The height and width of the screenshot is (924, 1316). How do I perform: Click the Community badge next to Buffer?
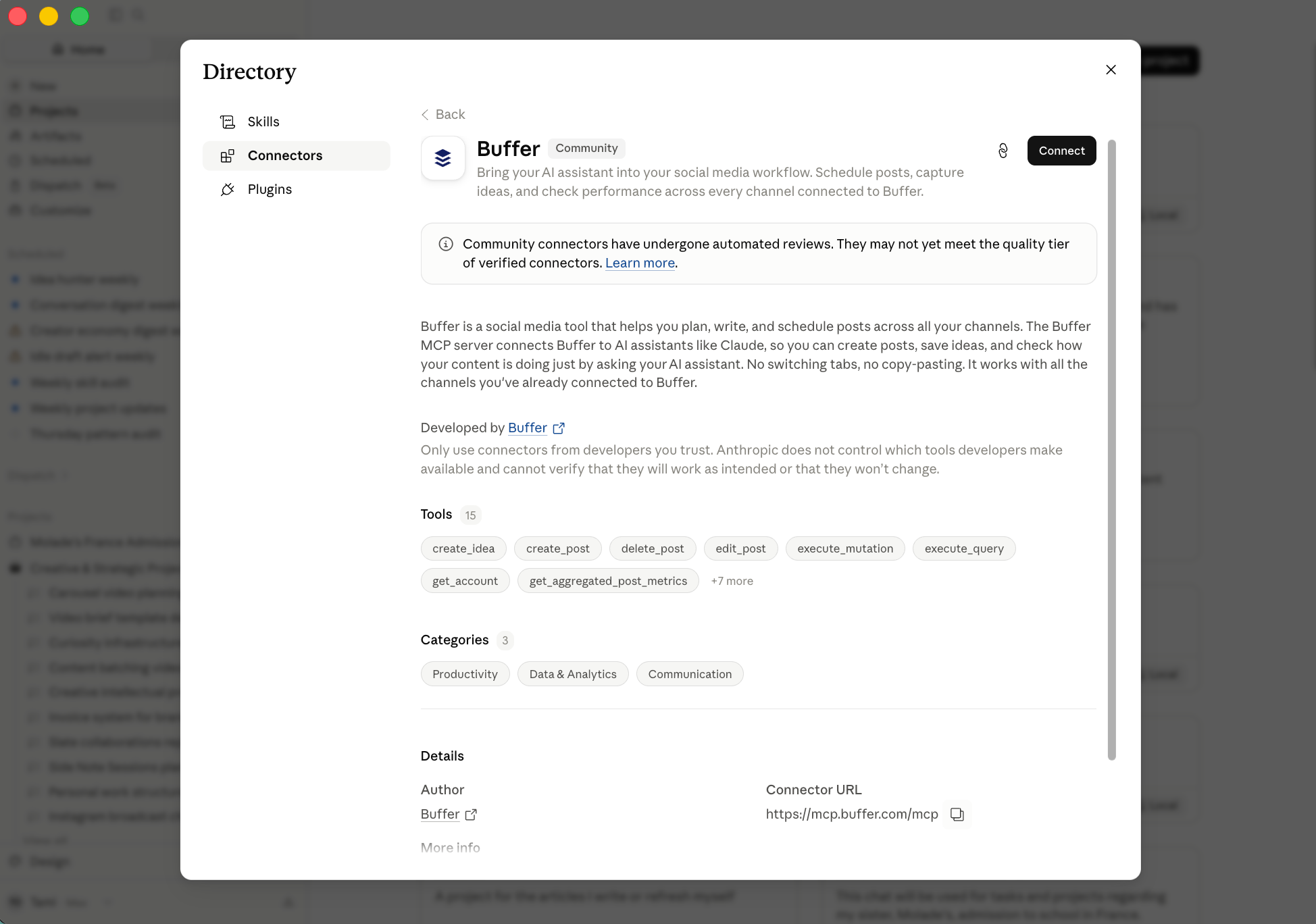(586, 148)
